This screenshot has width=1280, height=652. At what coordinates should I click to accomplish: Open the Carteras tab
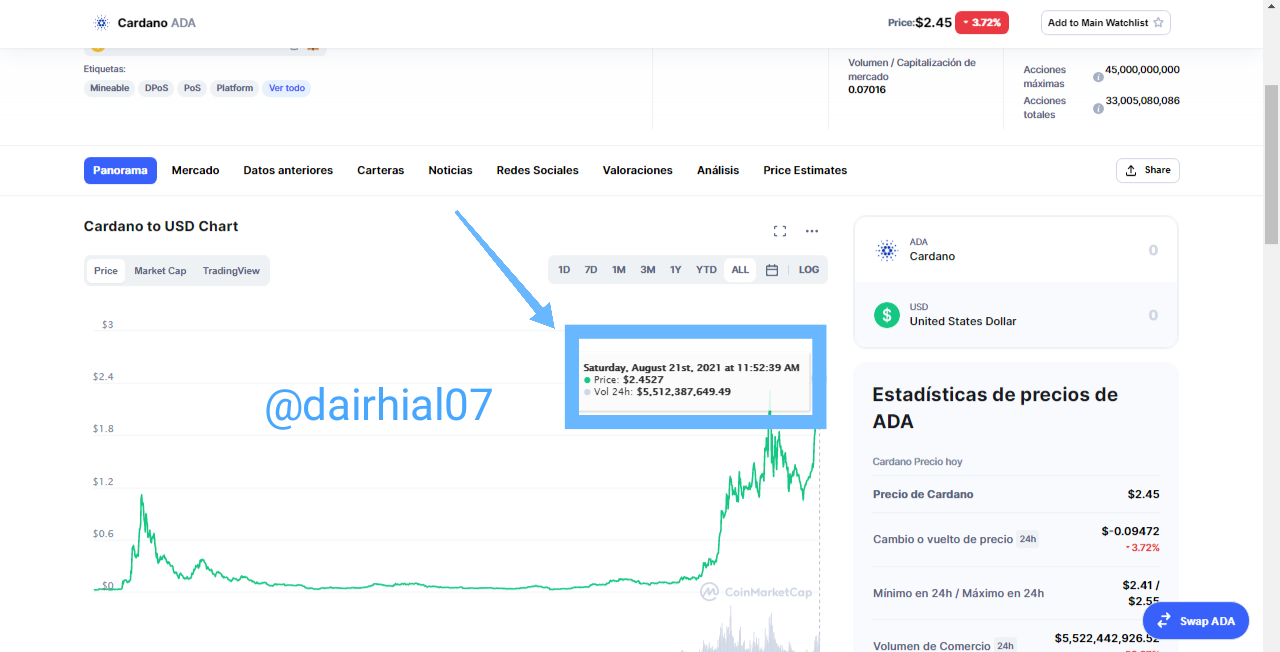click(381, 170)
